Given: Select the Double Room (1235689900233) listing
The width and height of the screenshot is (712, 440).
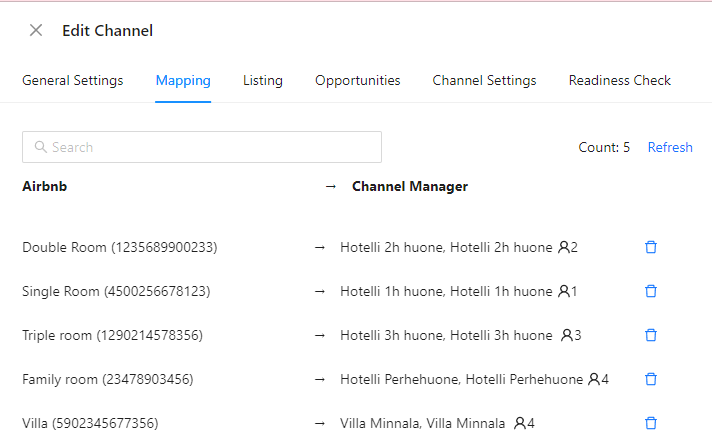Looking at the screenshot, I should [x=120, y=247].
